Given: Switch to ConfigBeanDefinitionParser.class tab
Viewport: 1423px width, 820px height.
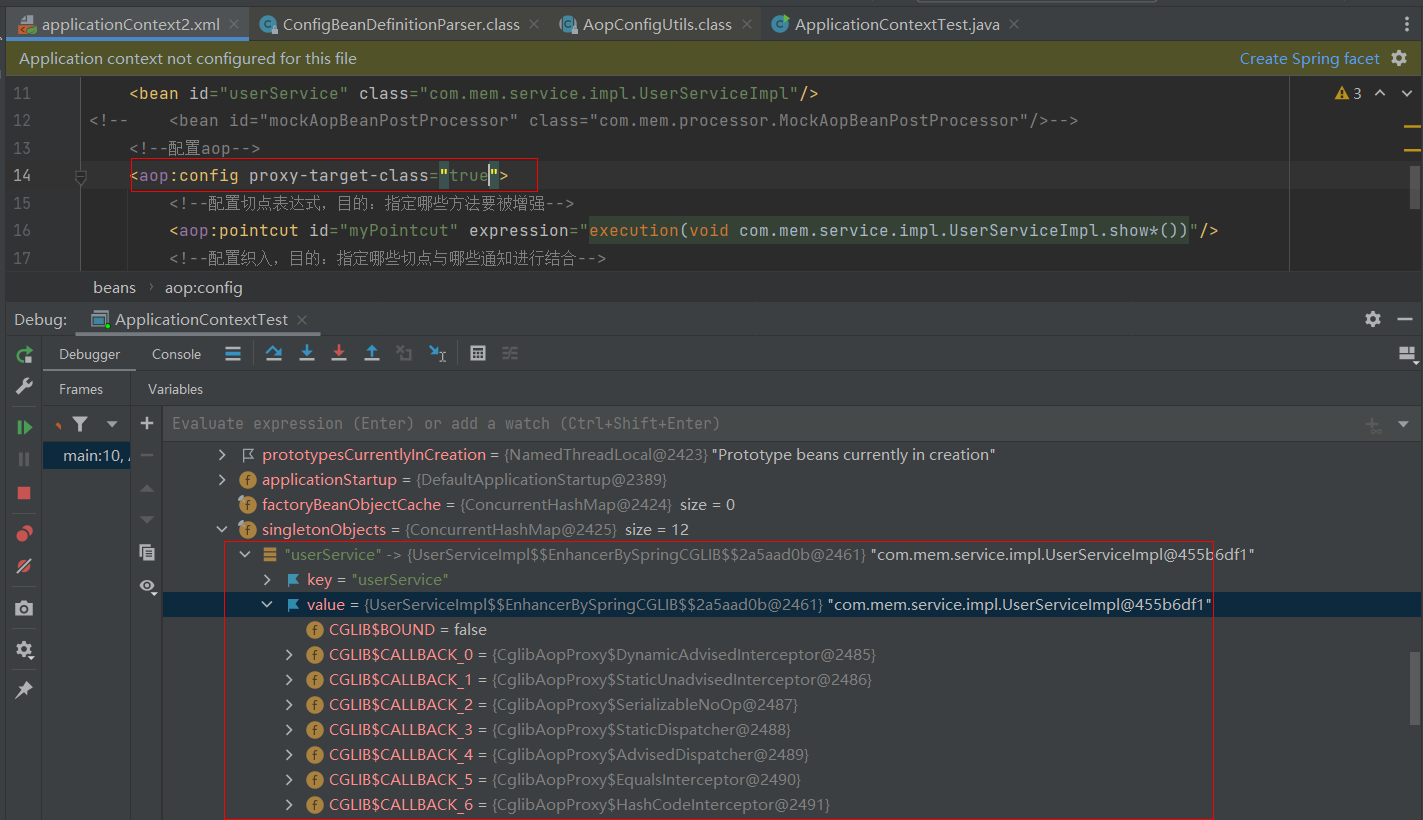Looking at the screenshot, I should pyautogui.click(x=400, y=24).
